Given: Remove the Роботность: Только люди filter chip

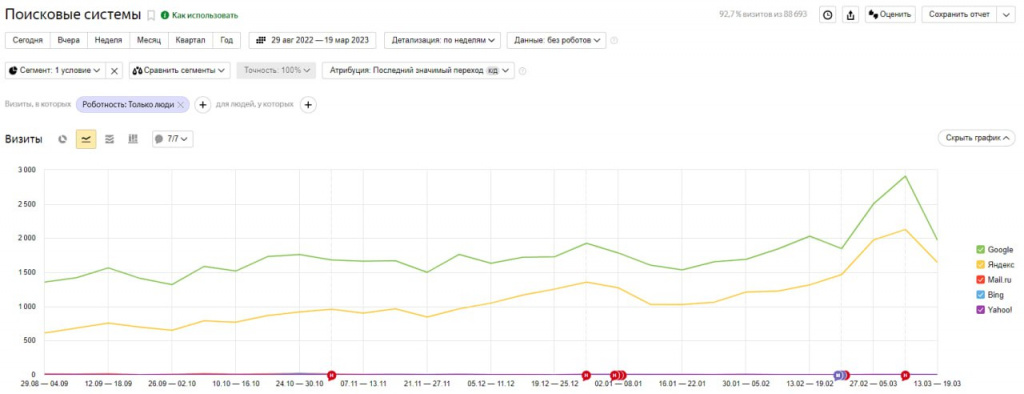Looking at the screenshot, I should coord(181,105).
